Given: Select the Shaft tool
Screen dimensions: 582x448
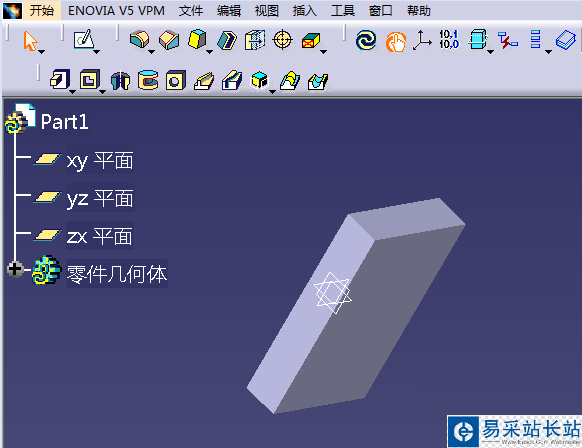Looking at the screenshot, I should coord(121,80).
